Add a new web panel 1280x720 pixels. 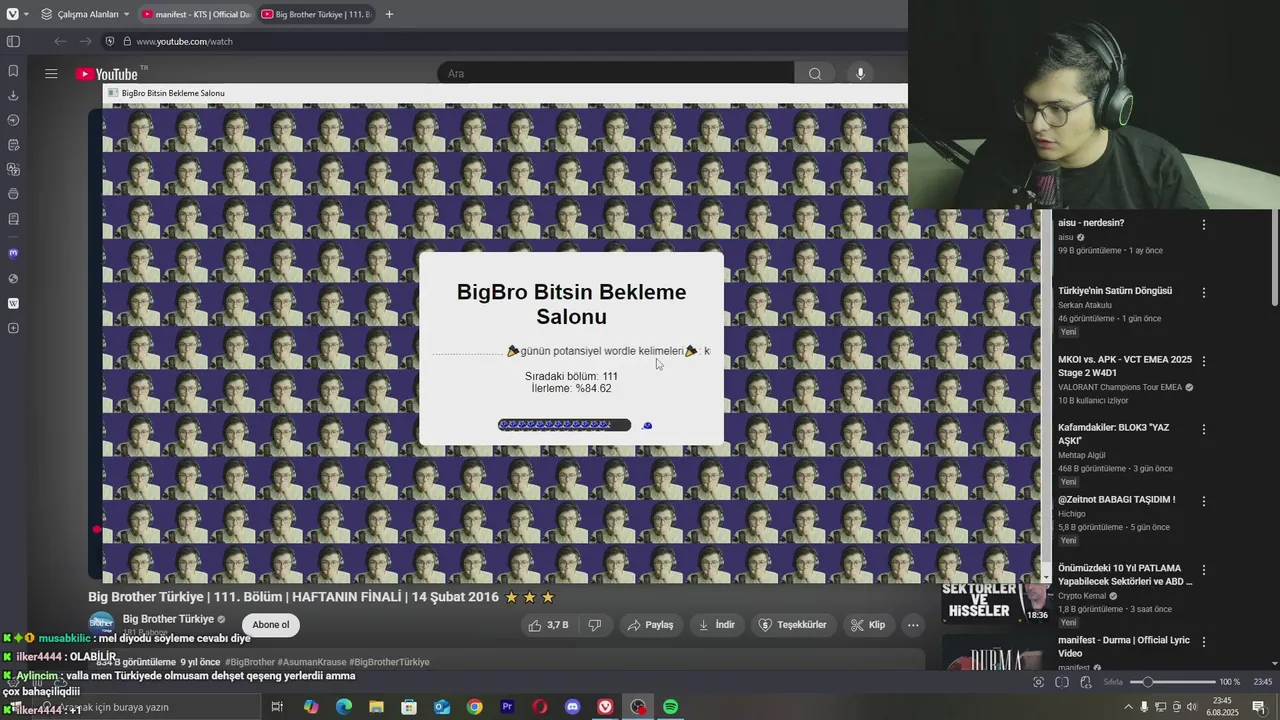point(13,328)
